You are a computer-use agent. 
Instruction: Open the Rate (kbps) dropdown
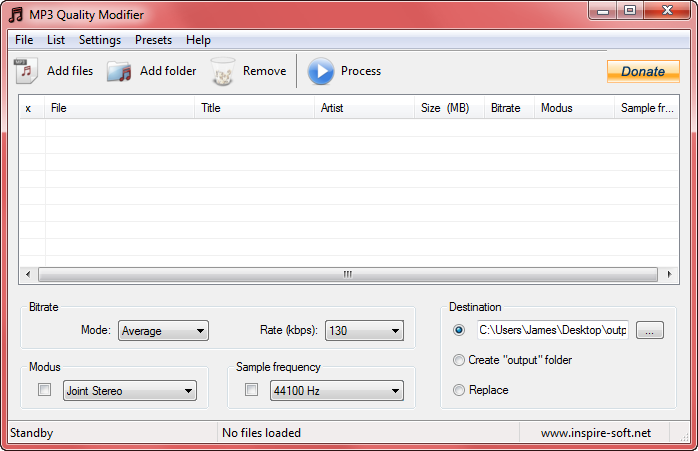tap(364, 331)
